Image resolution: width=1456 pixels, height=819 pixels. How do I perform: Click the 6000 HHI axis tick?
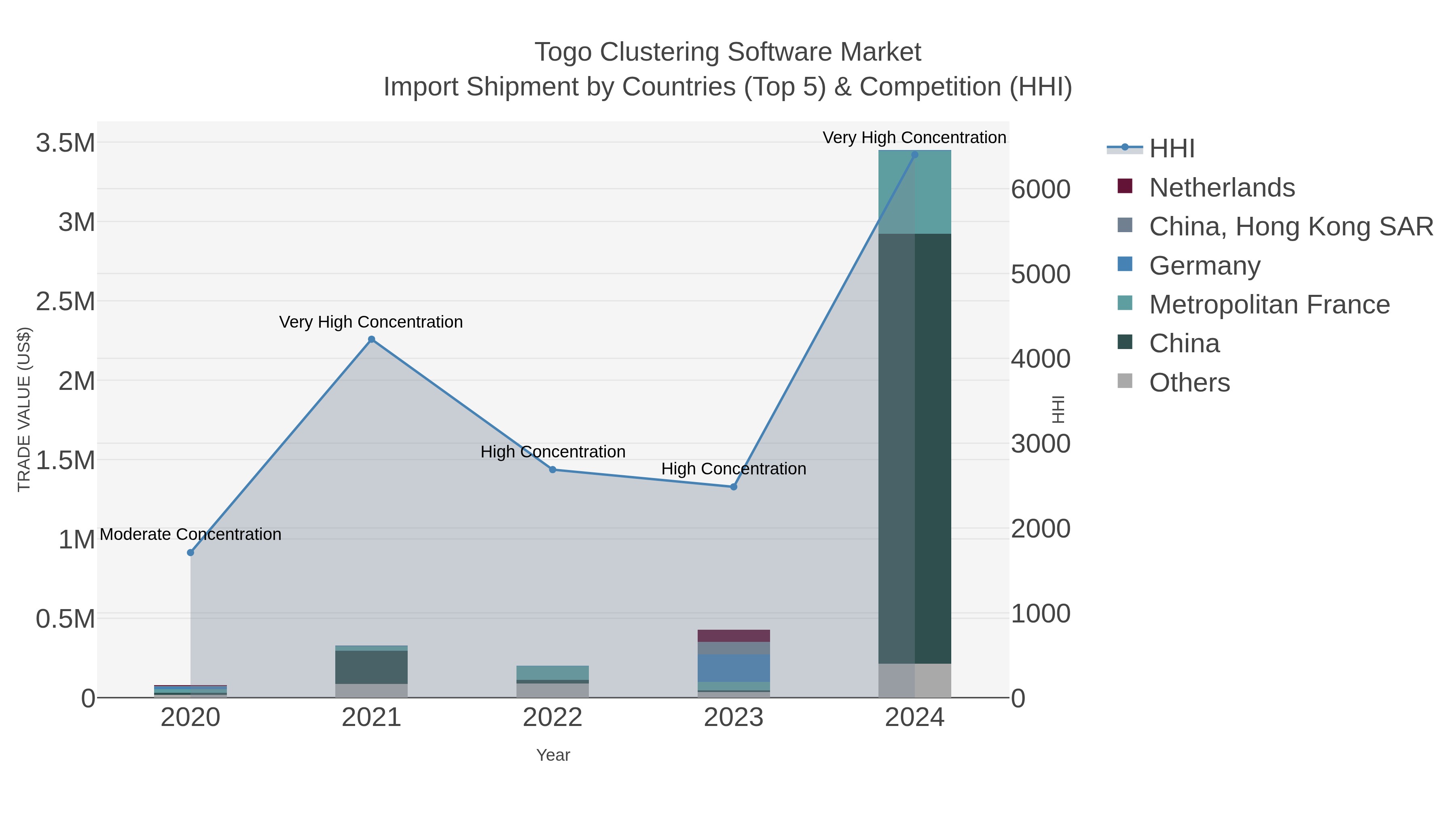1041,189
